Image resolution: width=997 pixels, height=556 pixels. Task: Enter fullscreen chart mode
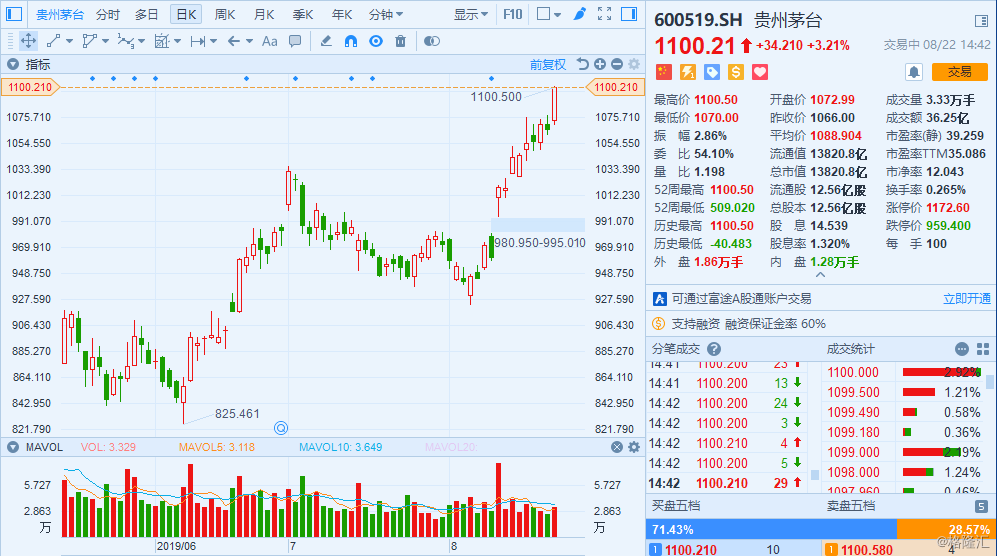(x=605, y=14)
